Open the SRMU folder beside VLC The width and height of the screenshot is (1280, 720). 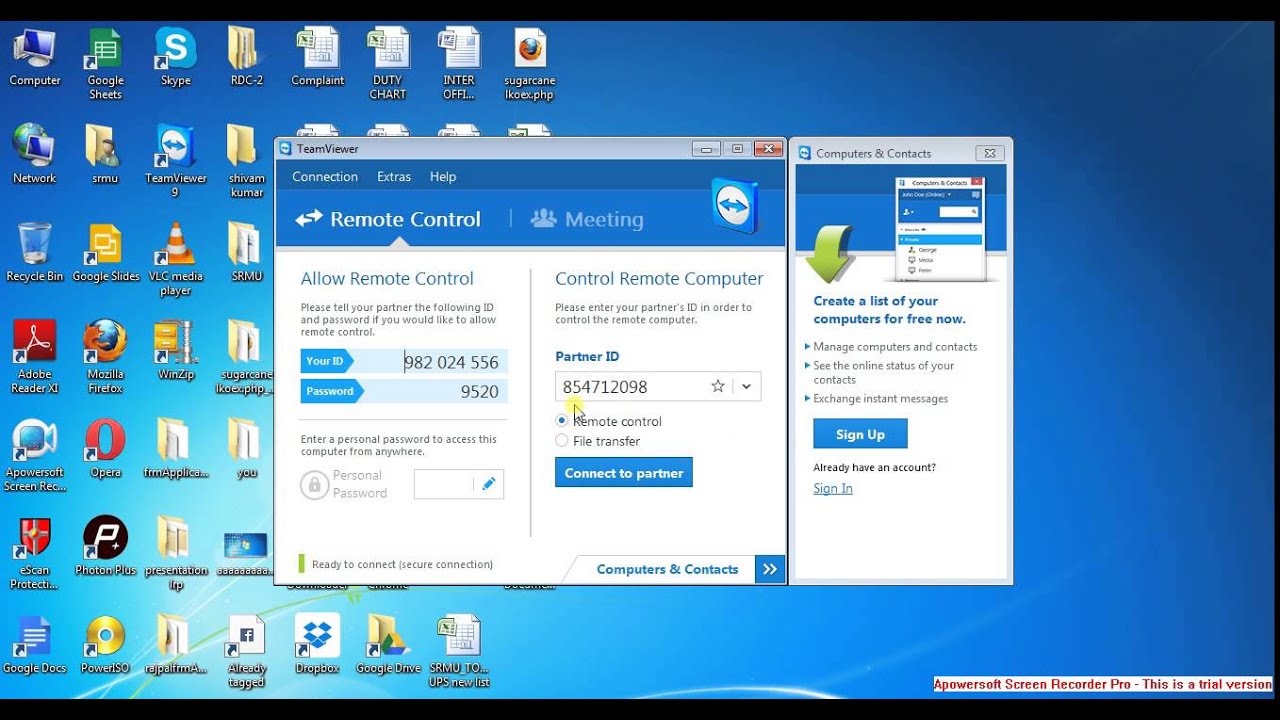coord(246,253)
